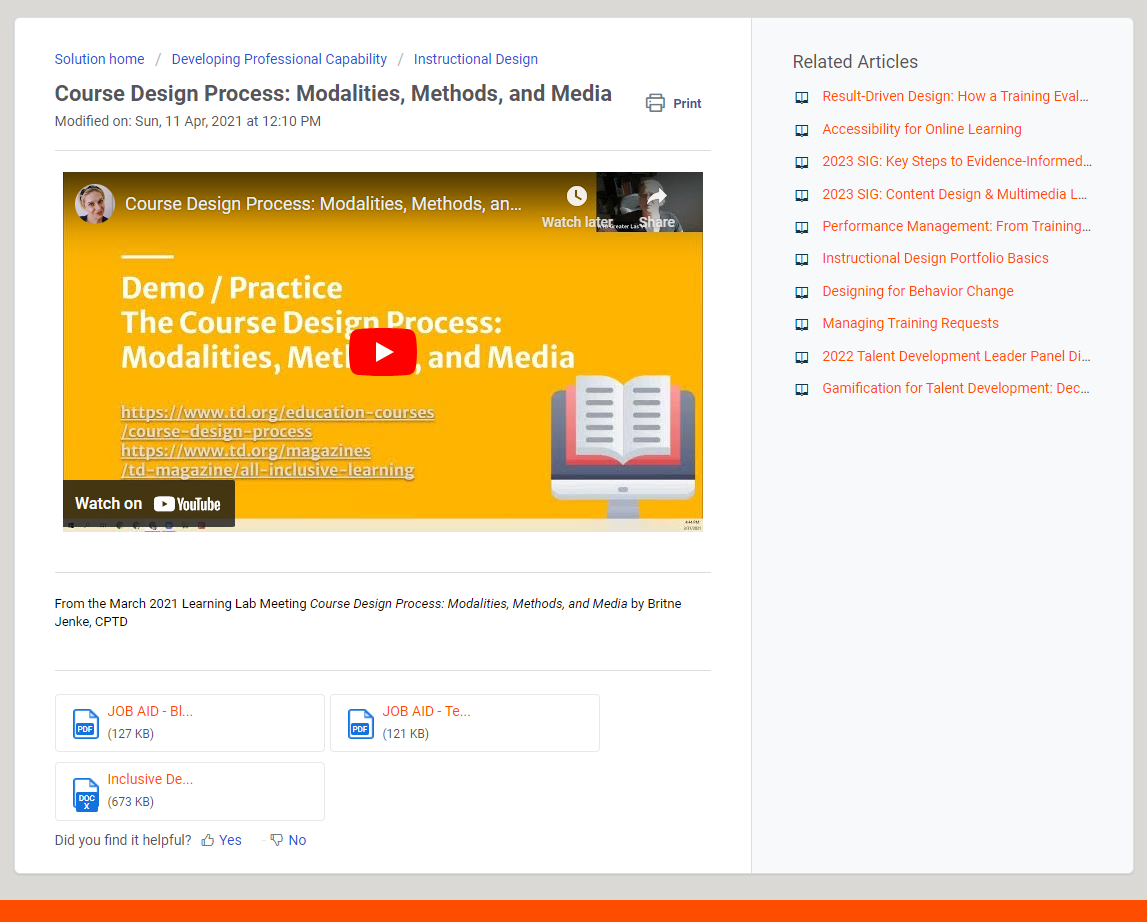Open Instructional Design breadcrumb

tap(475, 59)
